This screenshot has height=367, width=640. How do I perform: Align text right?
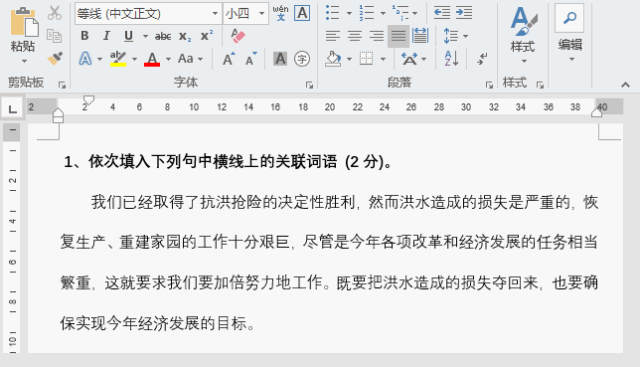click(x=377, y=36)
